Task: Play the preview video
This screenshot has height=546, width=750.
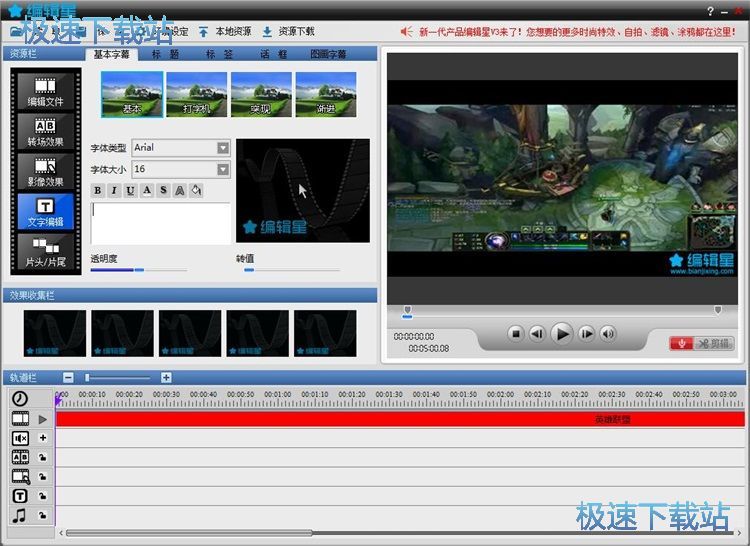Action: point(562,334)
